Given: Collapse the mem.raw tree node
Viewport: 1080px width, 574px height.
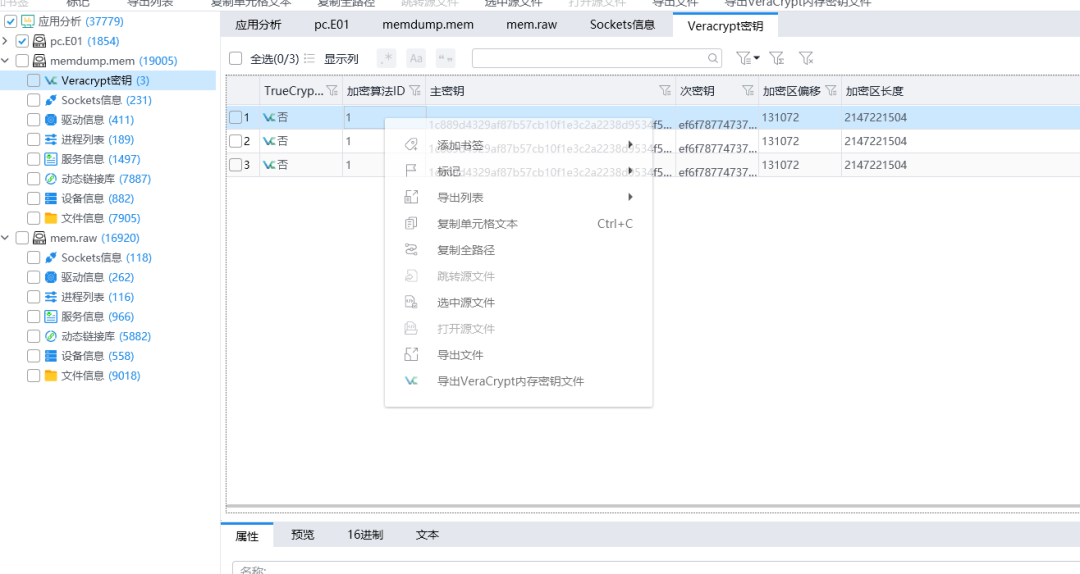Looking at the screenshot, I should point(6,238).
